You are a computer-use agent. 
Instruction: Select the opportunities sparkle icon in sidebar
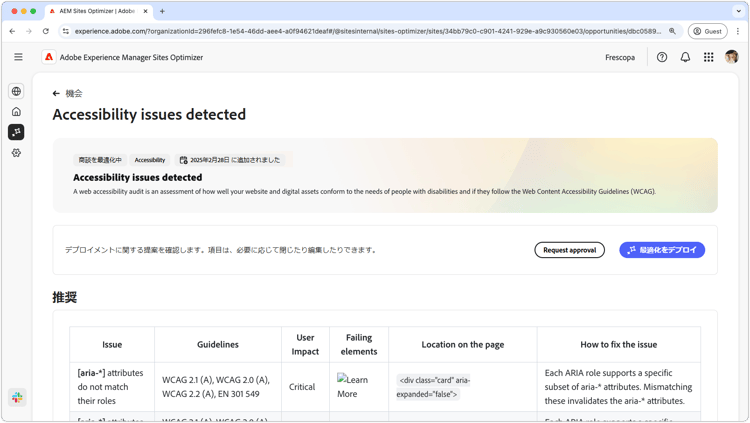(x=16, y=132)
